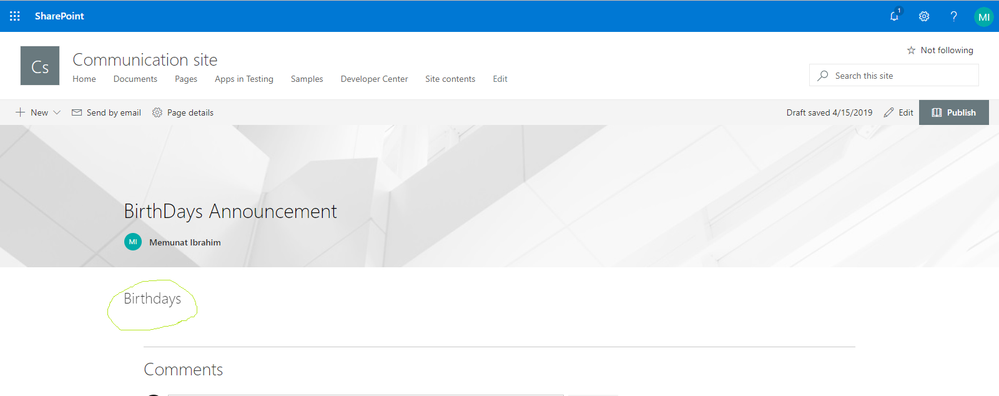The width and height of the screenshot is (999, 396).
Task: Click the Cs site logo tile
Action: 40,66
